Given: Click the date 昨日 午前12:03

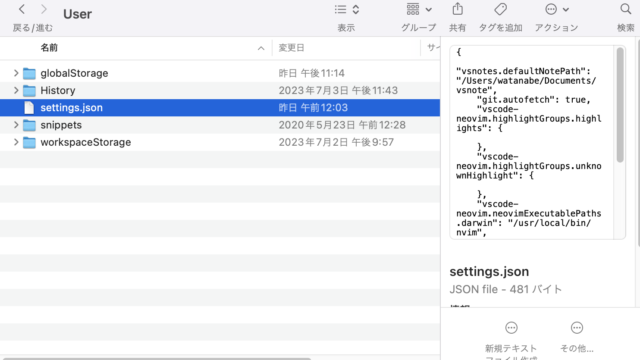Looking at the screenshot, I should tap(313, 108).
